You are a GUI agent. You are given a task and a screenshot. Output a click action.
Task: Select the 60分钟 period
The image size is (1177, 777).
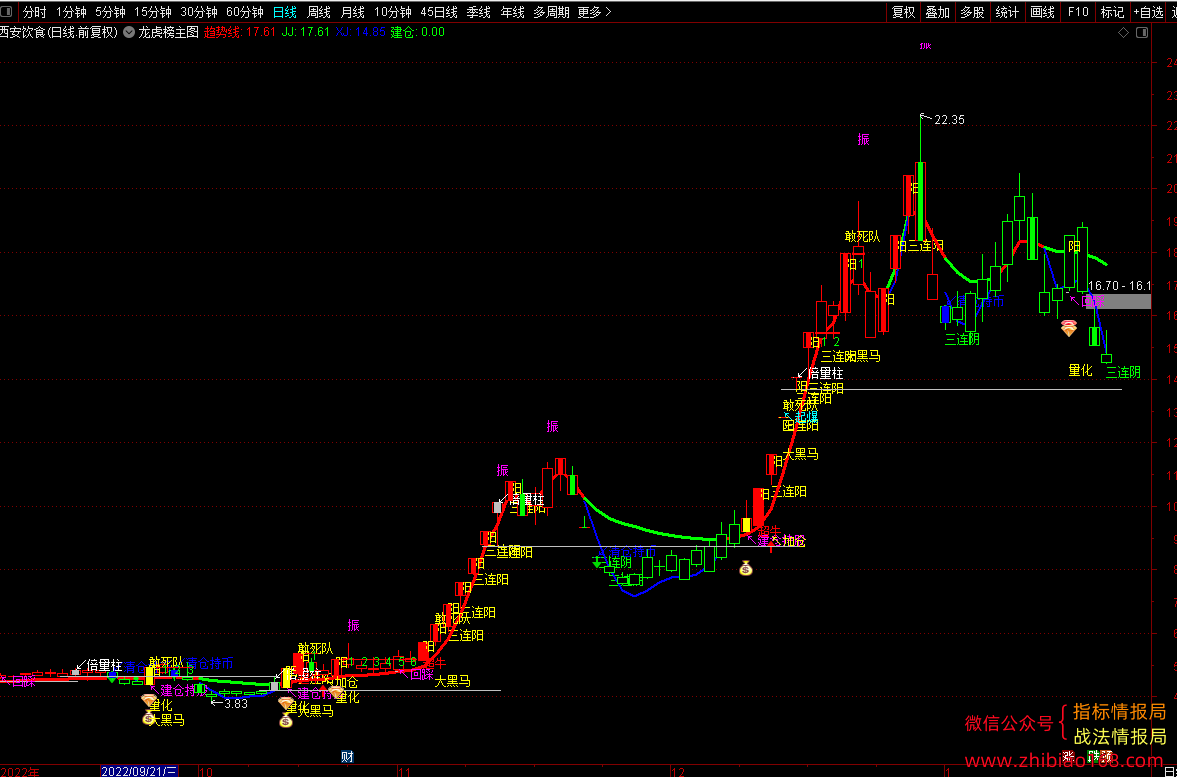(245, 12)
